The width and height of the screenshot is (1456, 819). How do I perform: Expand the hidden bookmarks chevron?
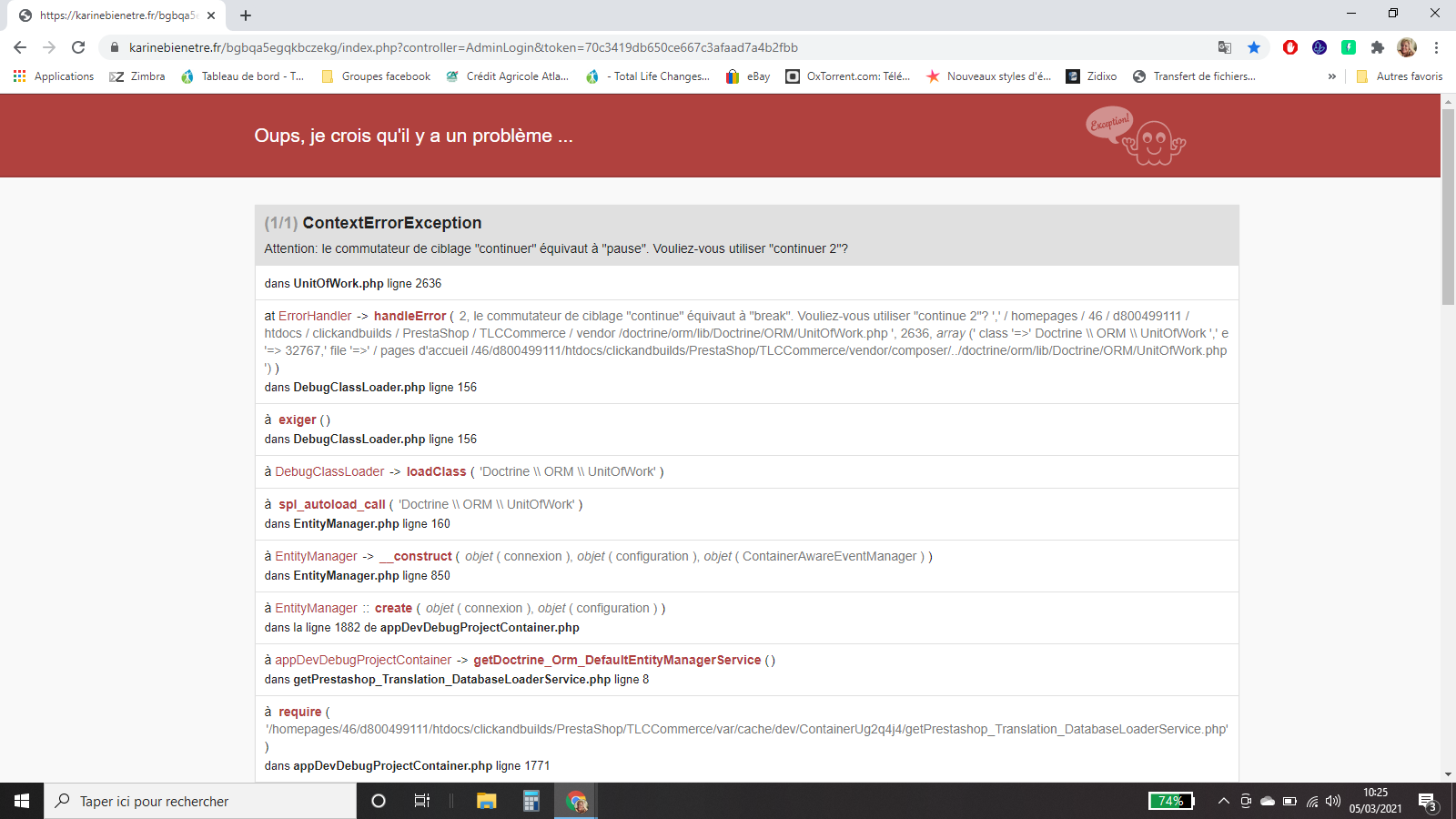tap(1332, 76)
